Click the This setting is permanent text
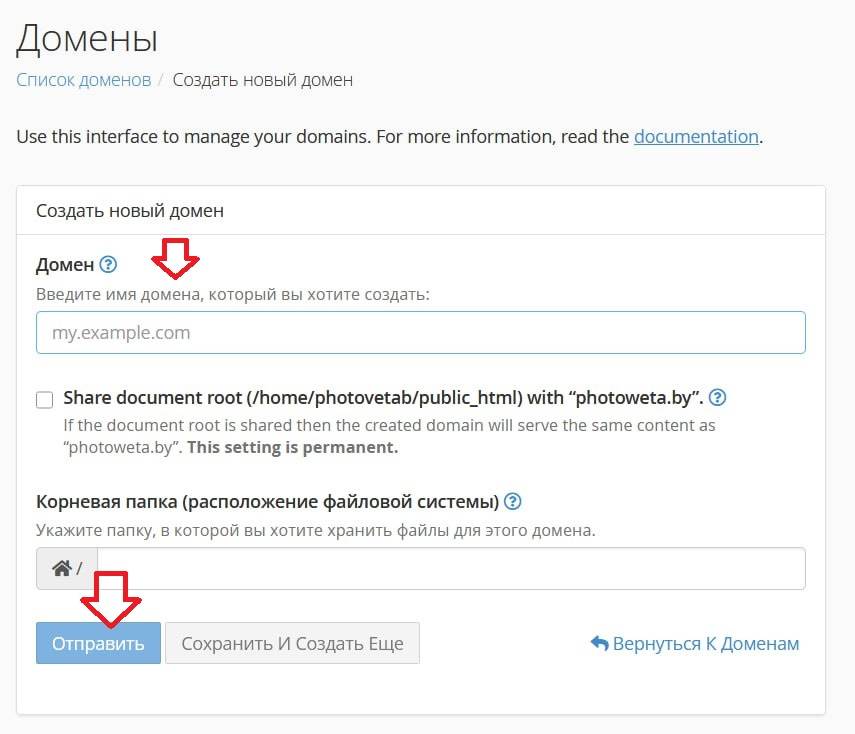This screenshot has width=855, height=734. [x=293, y=447]
